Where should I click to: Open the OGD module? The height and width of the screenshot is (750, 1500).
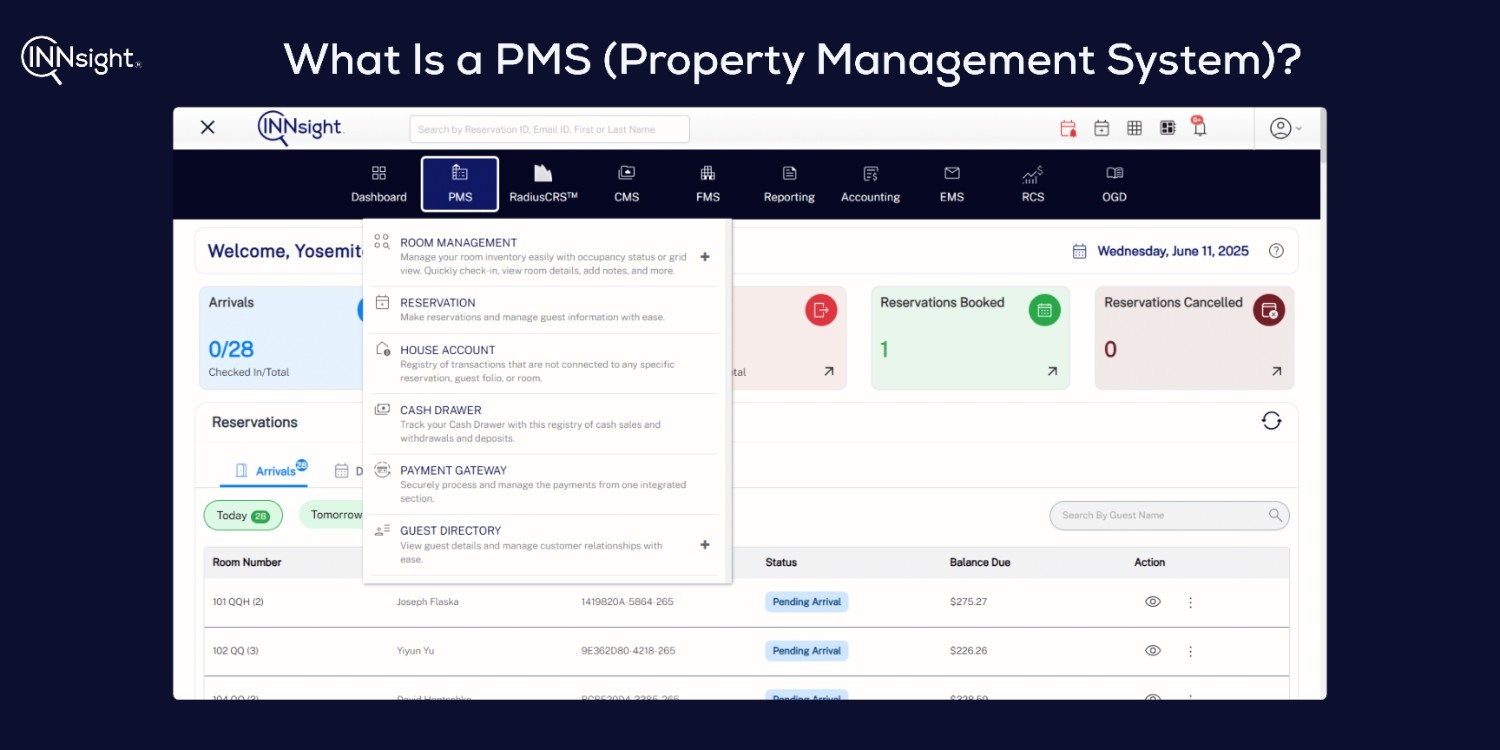[1114, 184]
